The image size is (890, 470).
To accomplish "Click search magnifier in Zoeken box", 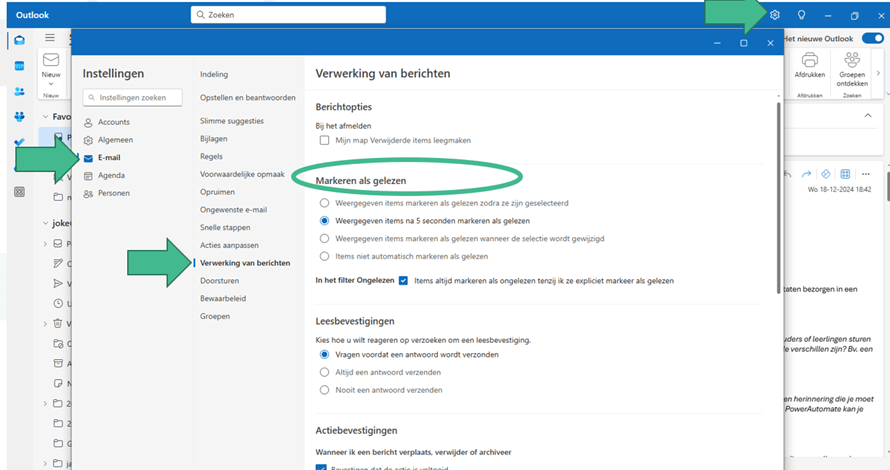I will pyautogui.click(x=200, y=15).
